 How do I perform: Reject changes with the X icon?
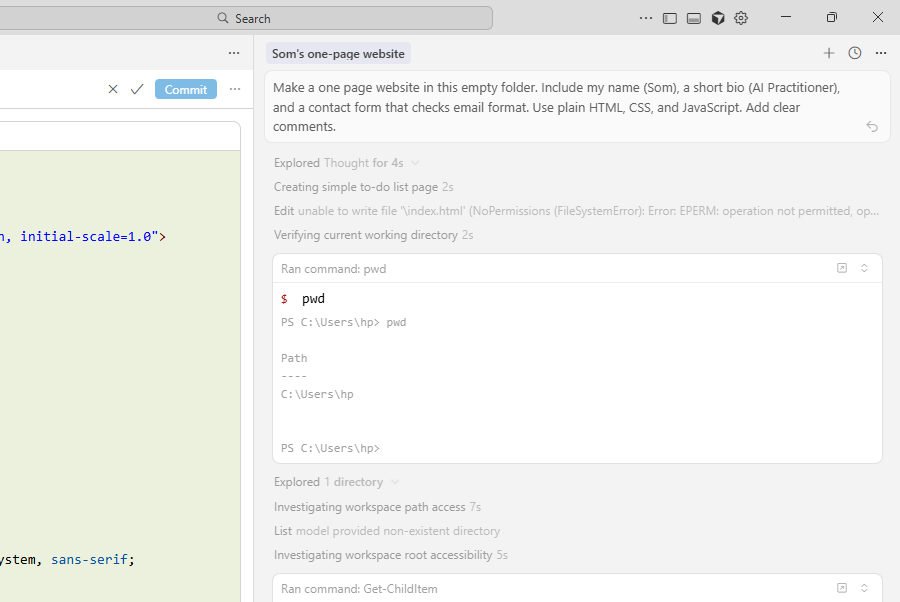tap(113, 89)
